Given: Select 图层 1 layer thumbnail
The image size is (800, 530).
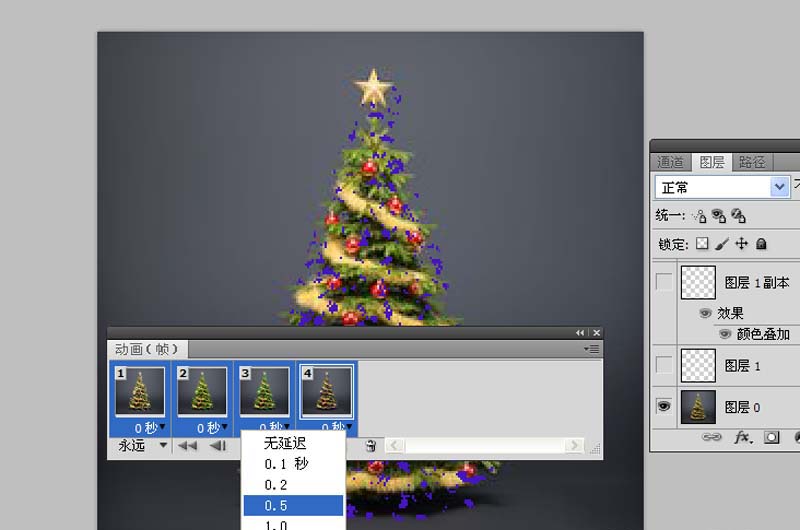Looking at the screenshot, I should (698, 365).
